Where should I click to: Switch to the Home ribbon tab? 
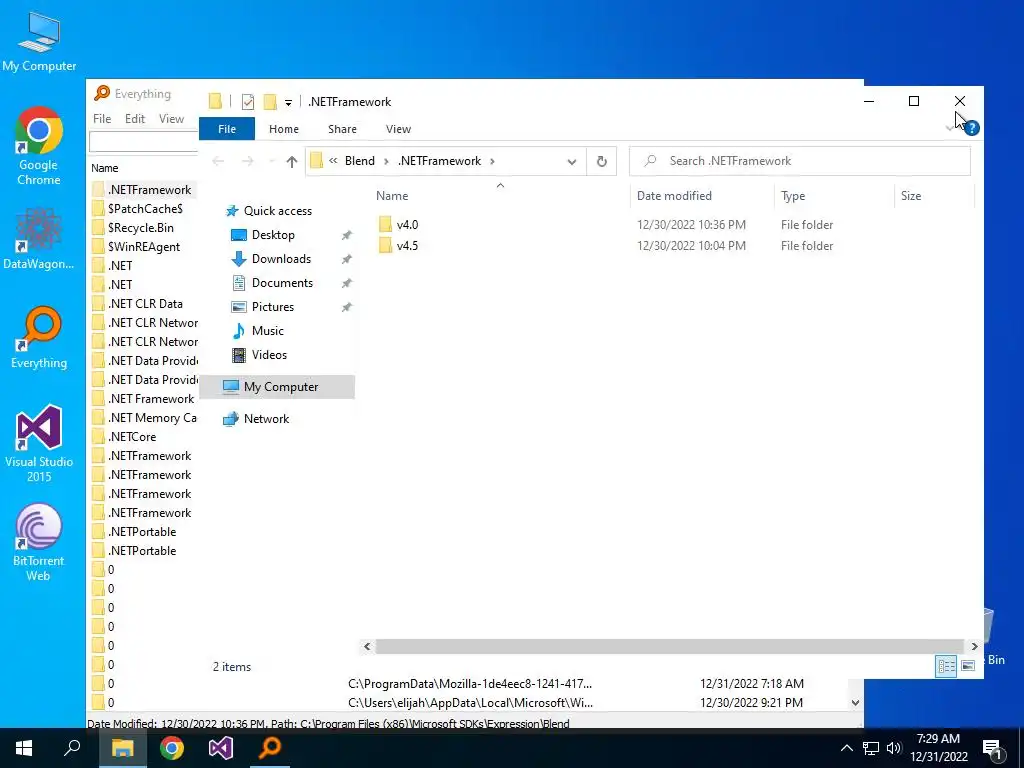click(x=283, y=129)
